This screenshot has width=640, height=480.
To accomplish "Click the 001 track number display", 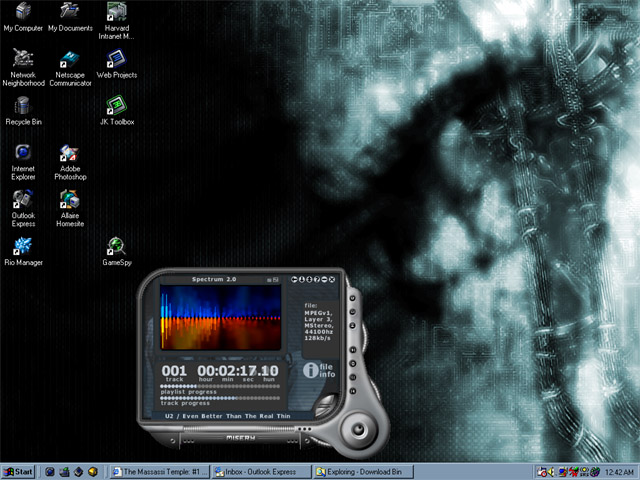I will [174, 371].
